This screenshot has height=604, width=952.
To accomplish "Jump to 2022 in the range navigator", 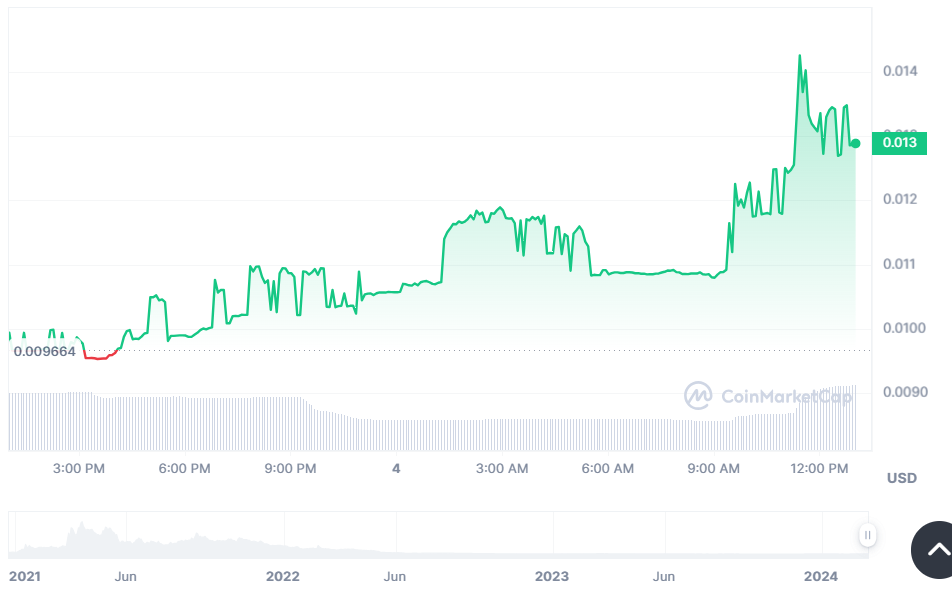I will tap(283, 576).
